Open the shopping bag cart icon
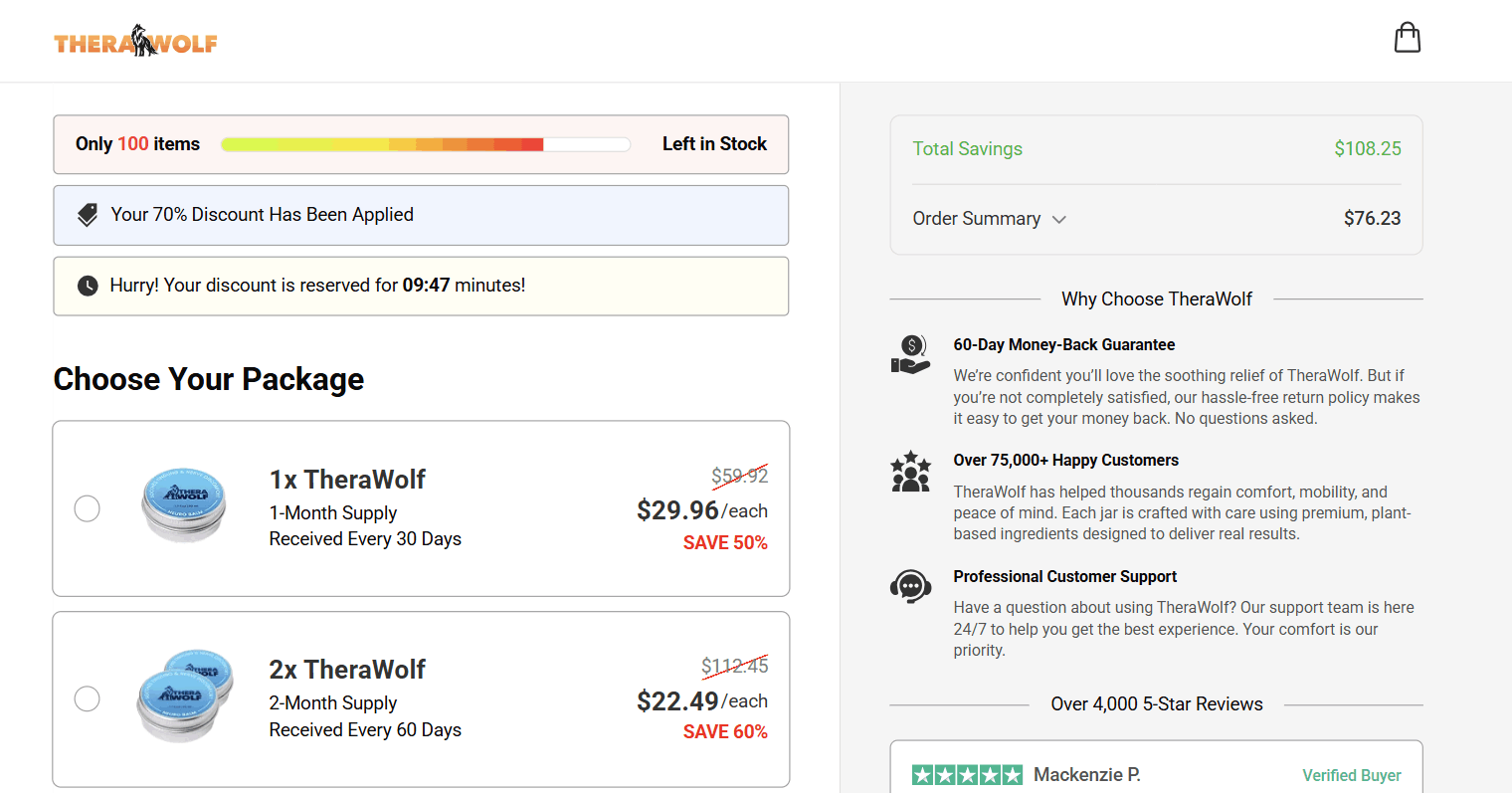Image resolution: width=1512 pixels, height=793 pixels. pos(1407,38)
